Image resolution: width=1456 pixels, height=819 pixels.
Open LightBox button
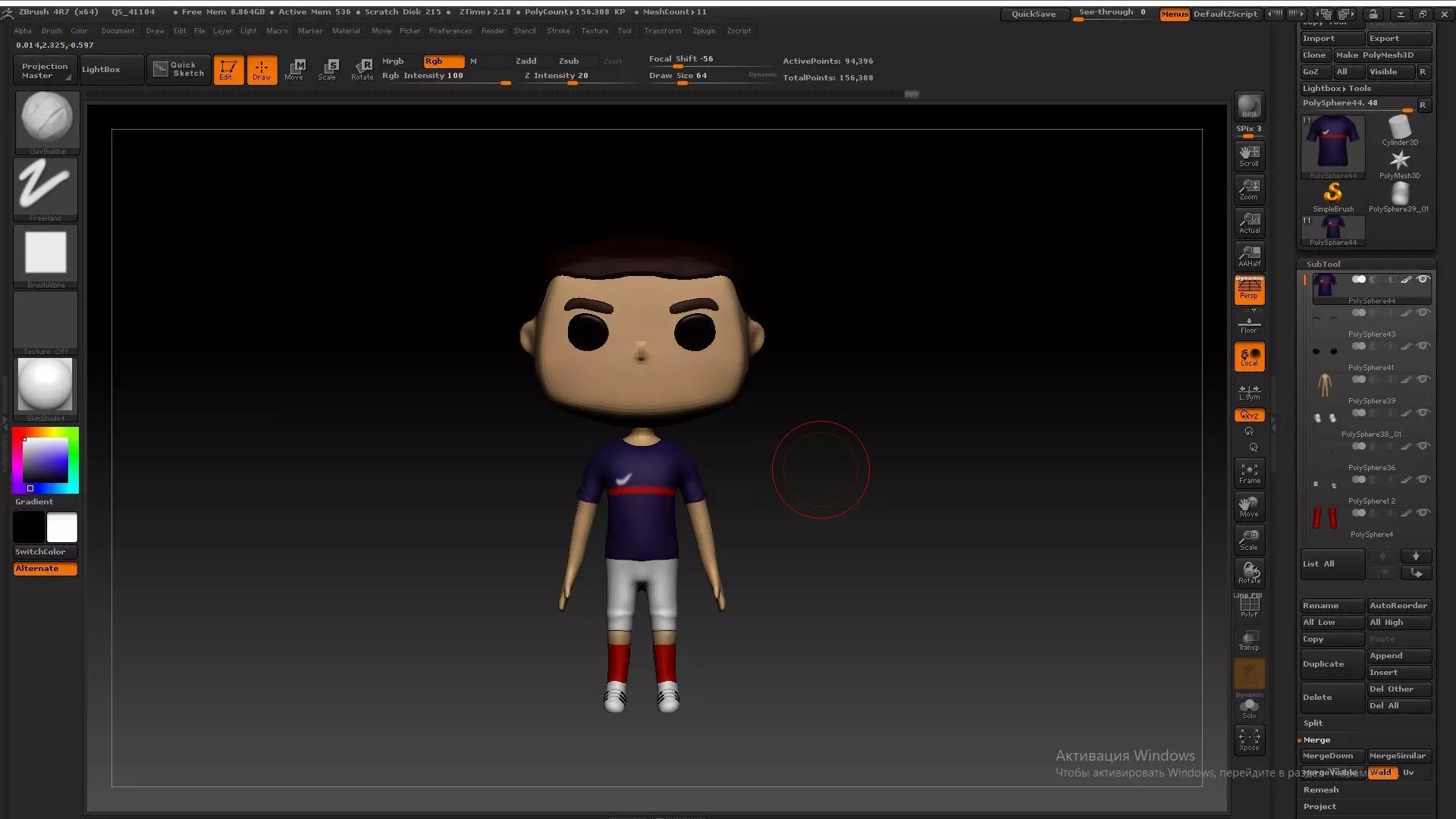111,70
